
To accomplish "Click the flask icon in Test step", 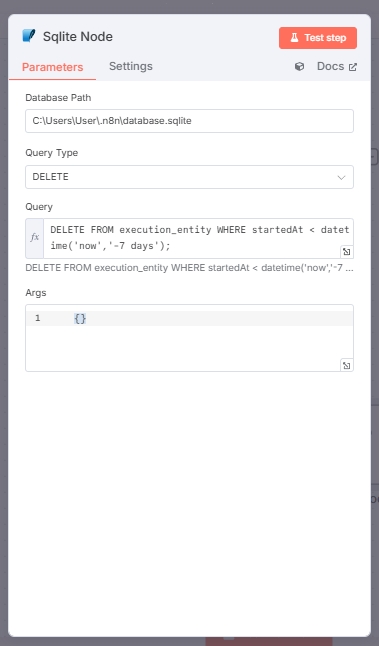I will point(294,38).
